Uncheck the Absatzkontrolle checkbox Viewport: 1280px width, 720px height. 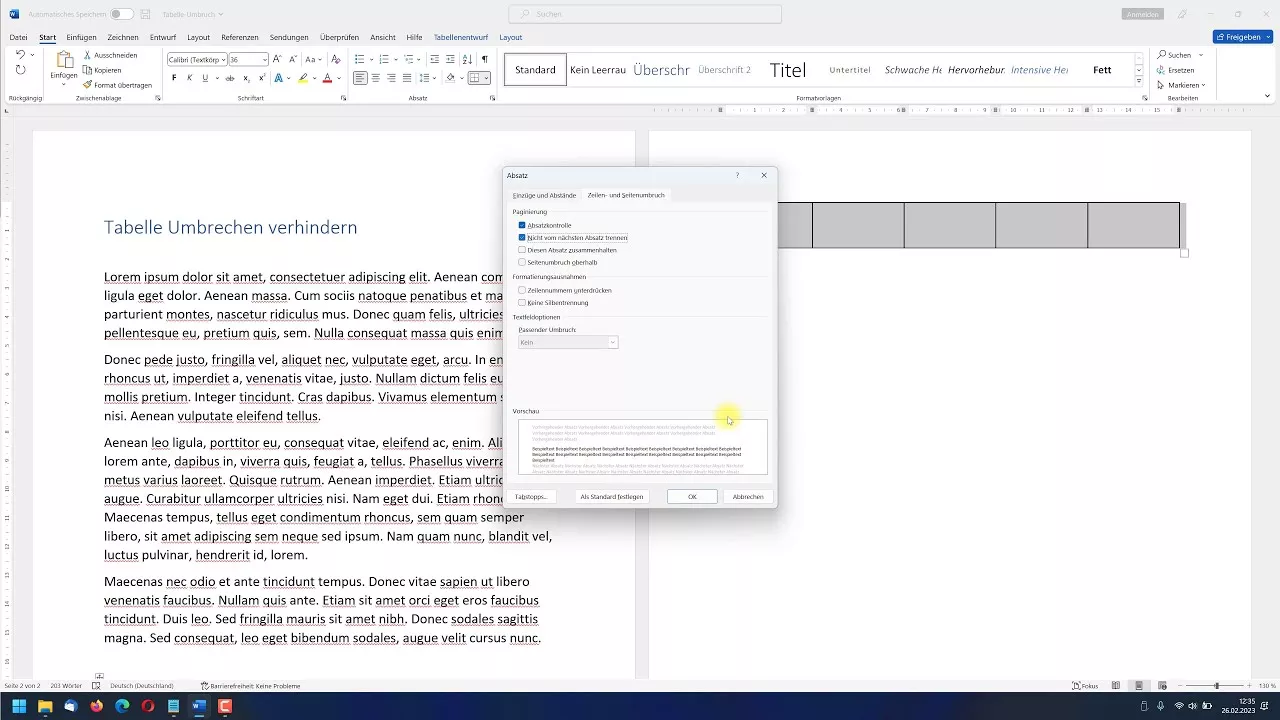pos(522,225)
